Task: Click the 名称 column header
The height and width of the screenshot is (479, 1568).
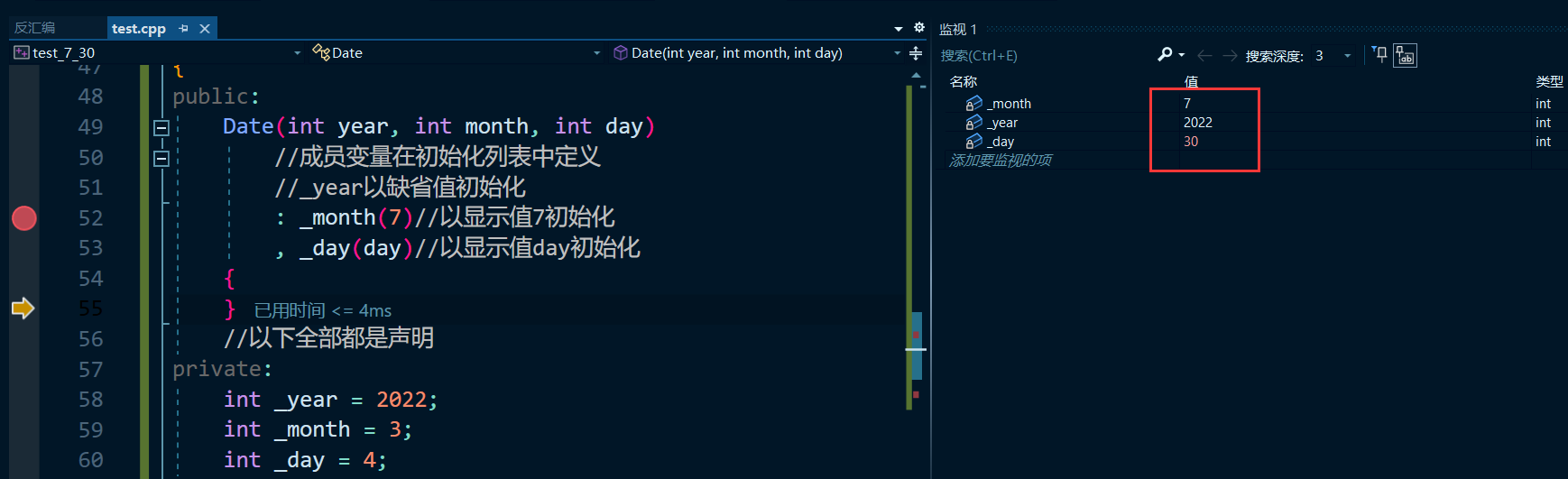Action: click(964, 81)
